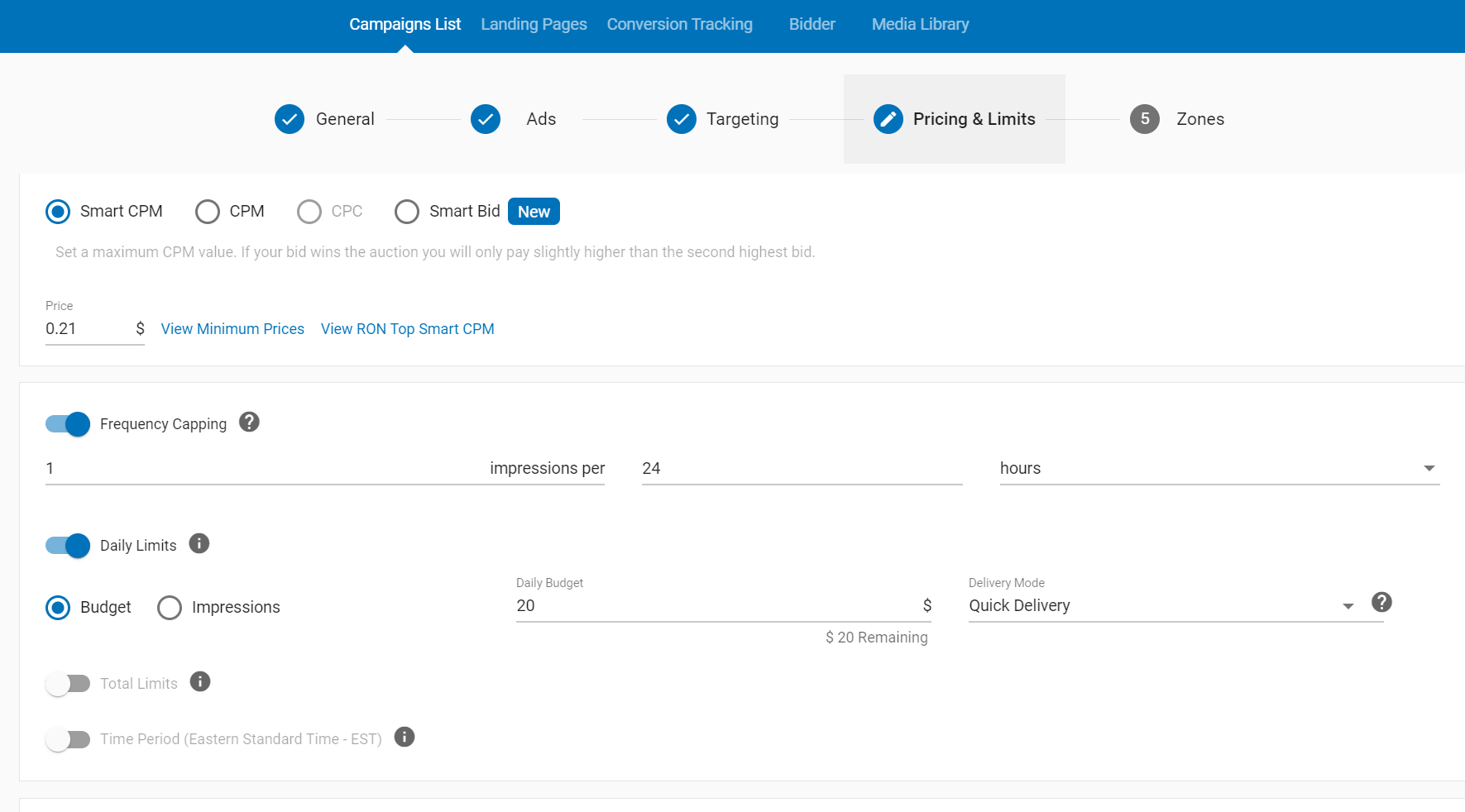This screenshot has height=812, width=1465.
Task: Click the Ads step checkmark icon
Action: [x=486, y=119]
